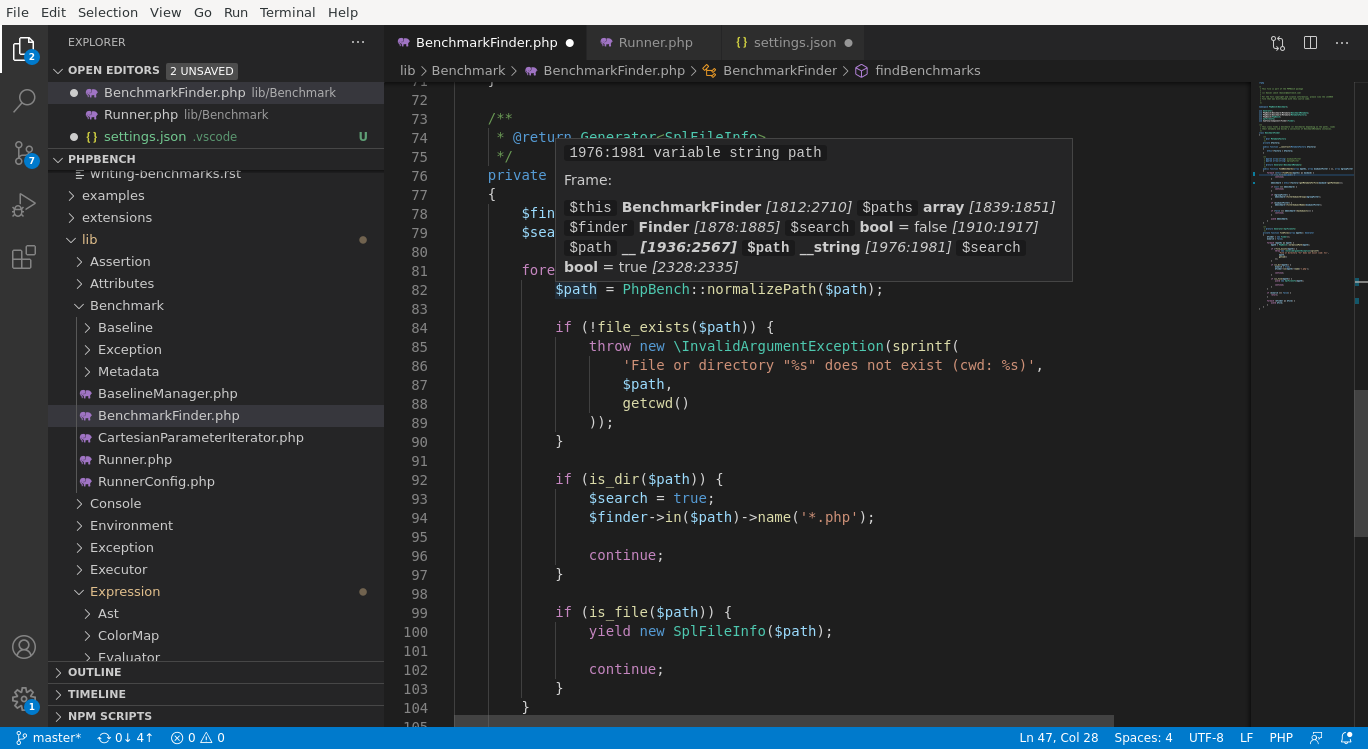The height and width of the screenshot is (749, 1368).
Task: Click the master* branch status item
Action: 48,738
